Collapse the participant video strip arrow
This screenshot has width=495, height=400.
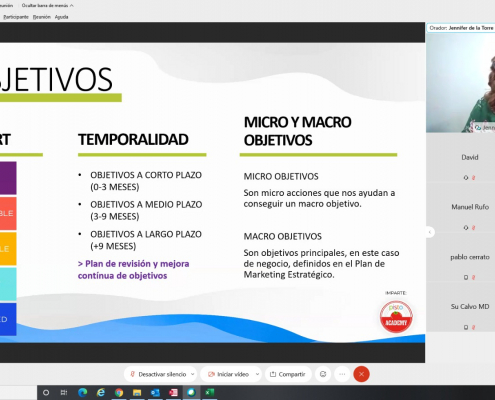click(x=430, y=232)
